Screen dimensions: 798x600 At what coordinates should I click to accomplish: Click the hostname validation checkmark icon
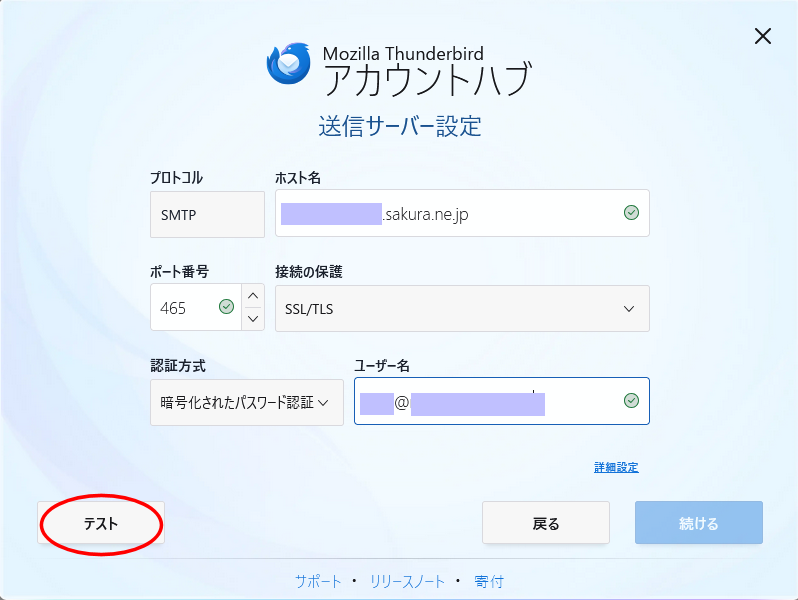pyautogui.click(x=631, y=212)
